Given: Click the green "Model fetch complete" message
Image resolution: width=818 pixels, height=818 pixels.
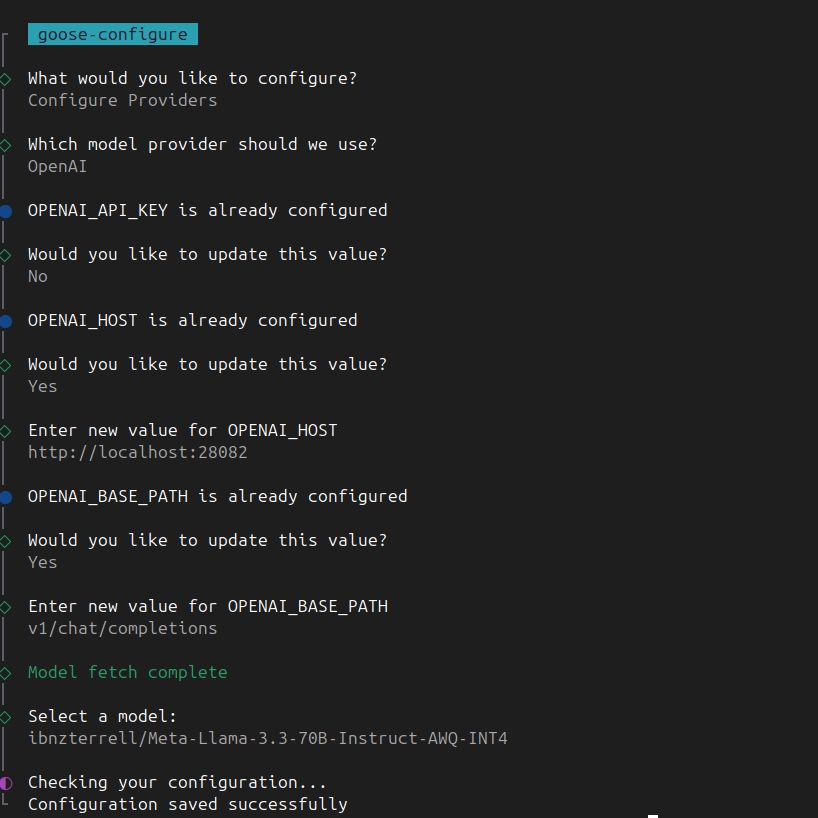Looking at the screenshot, I should (x=127, y=672).
